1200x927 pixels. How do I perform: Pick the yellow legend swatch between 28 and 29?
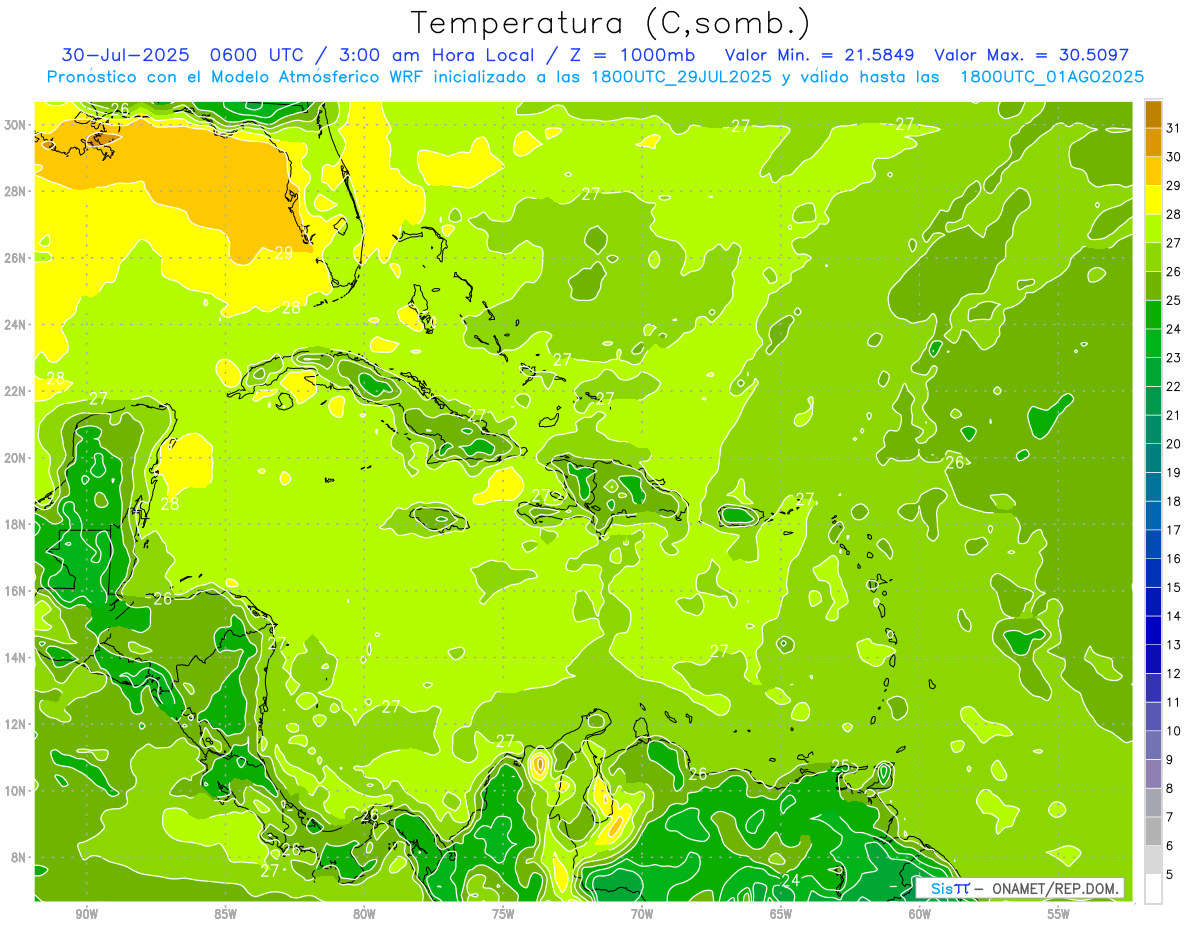tap(1153, 200)
